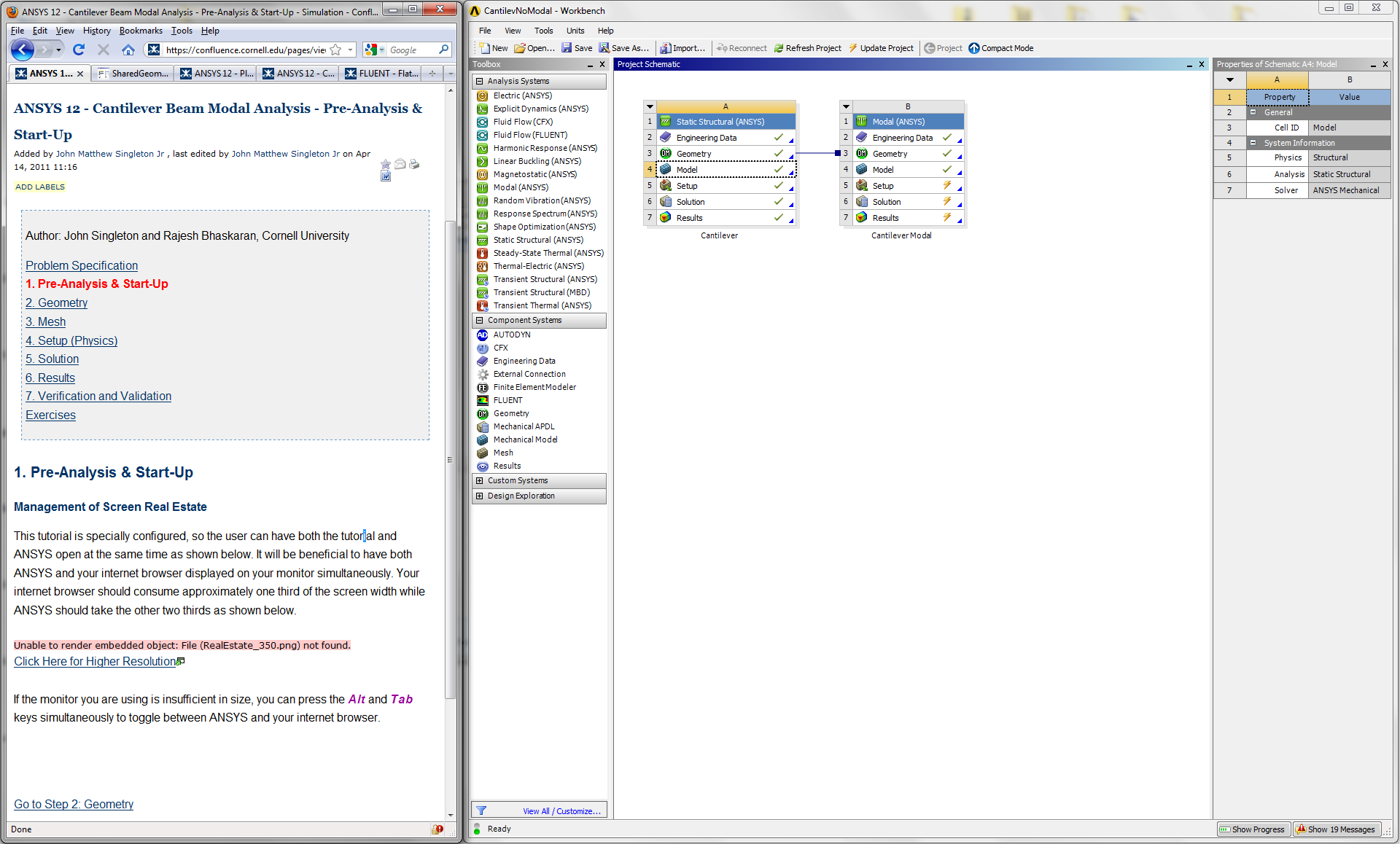
Task: Switch to the SharedGeom... browser tab
Action: [x=134, y=74]
